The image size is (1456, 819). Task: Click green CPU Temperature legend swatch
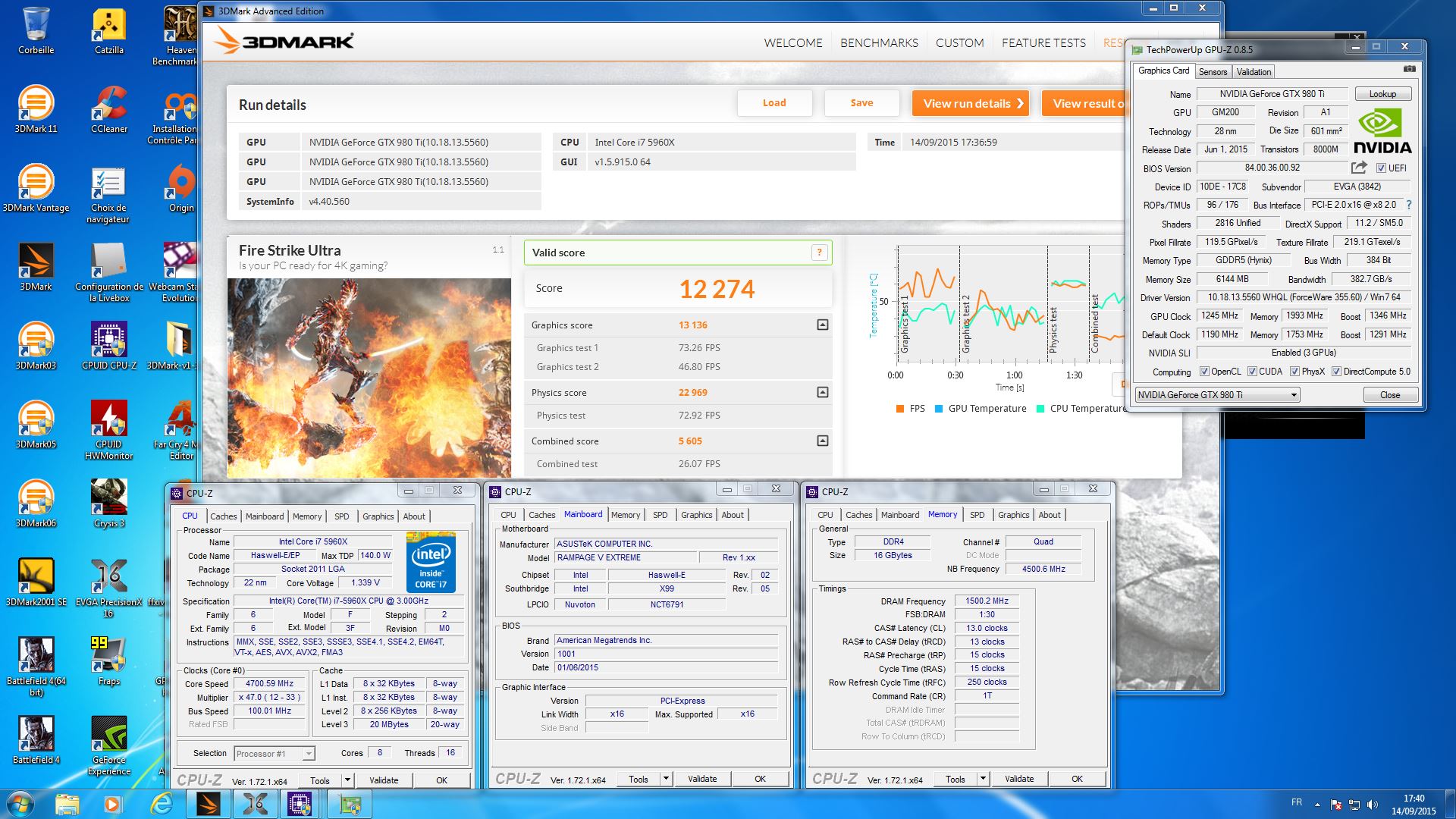click(x=1040, y=409)
